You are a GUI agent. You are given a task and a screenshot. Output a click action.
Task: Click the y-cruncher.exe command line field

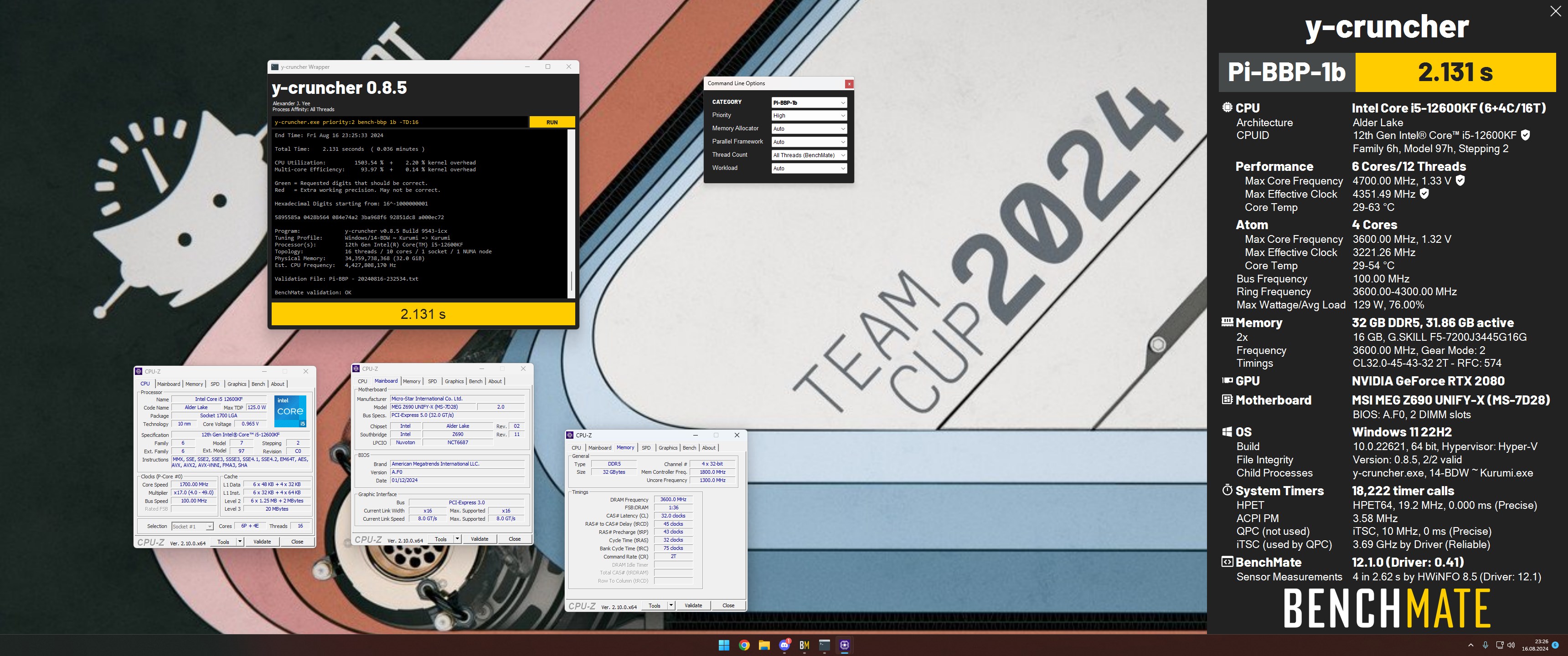coord(400,122)
